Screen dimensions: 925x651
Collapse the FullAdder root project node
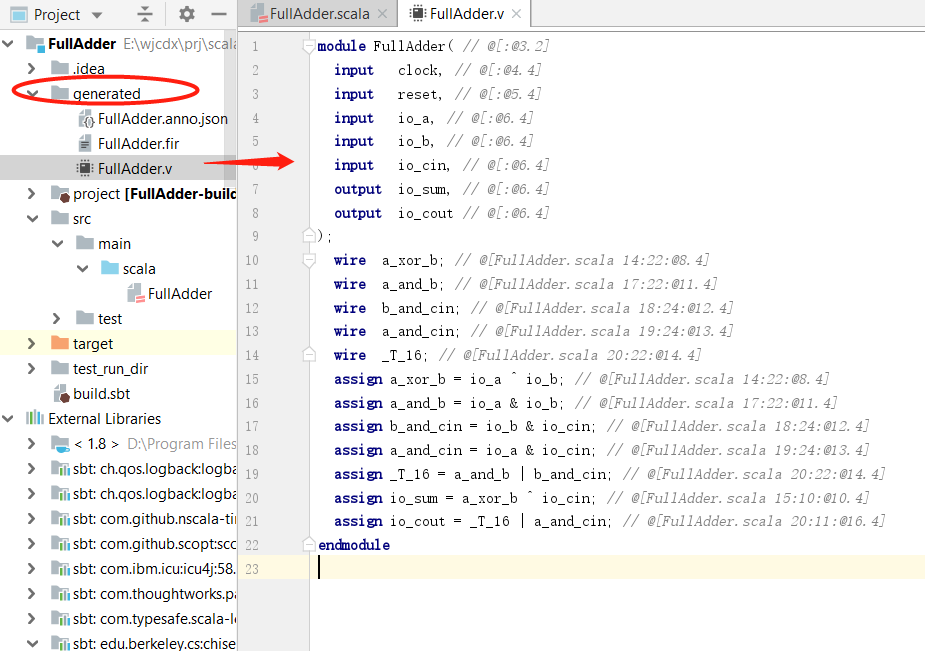[x=8, y=44]
